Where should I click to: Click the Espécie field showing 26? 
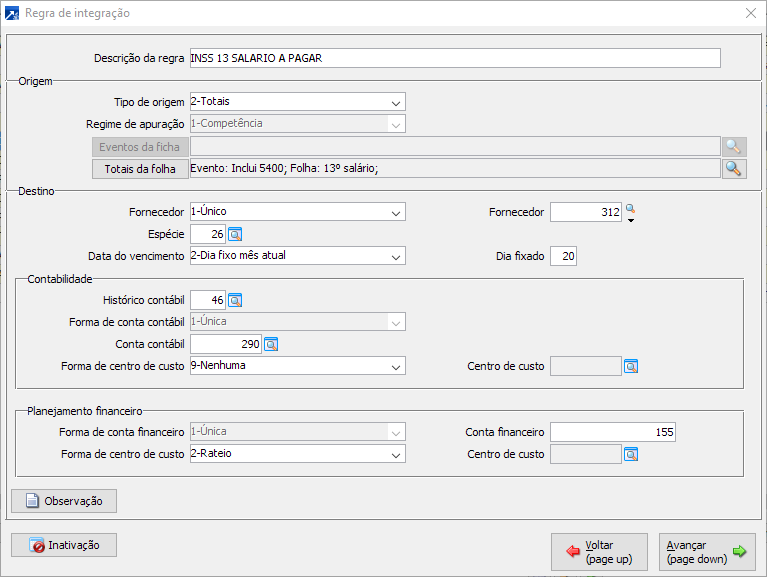(x=208, y=234)
